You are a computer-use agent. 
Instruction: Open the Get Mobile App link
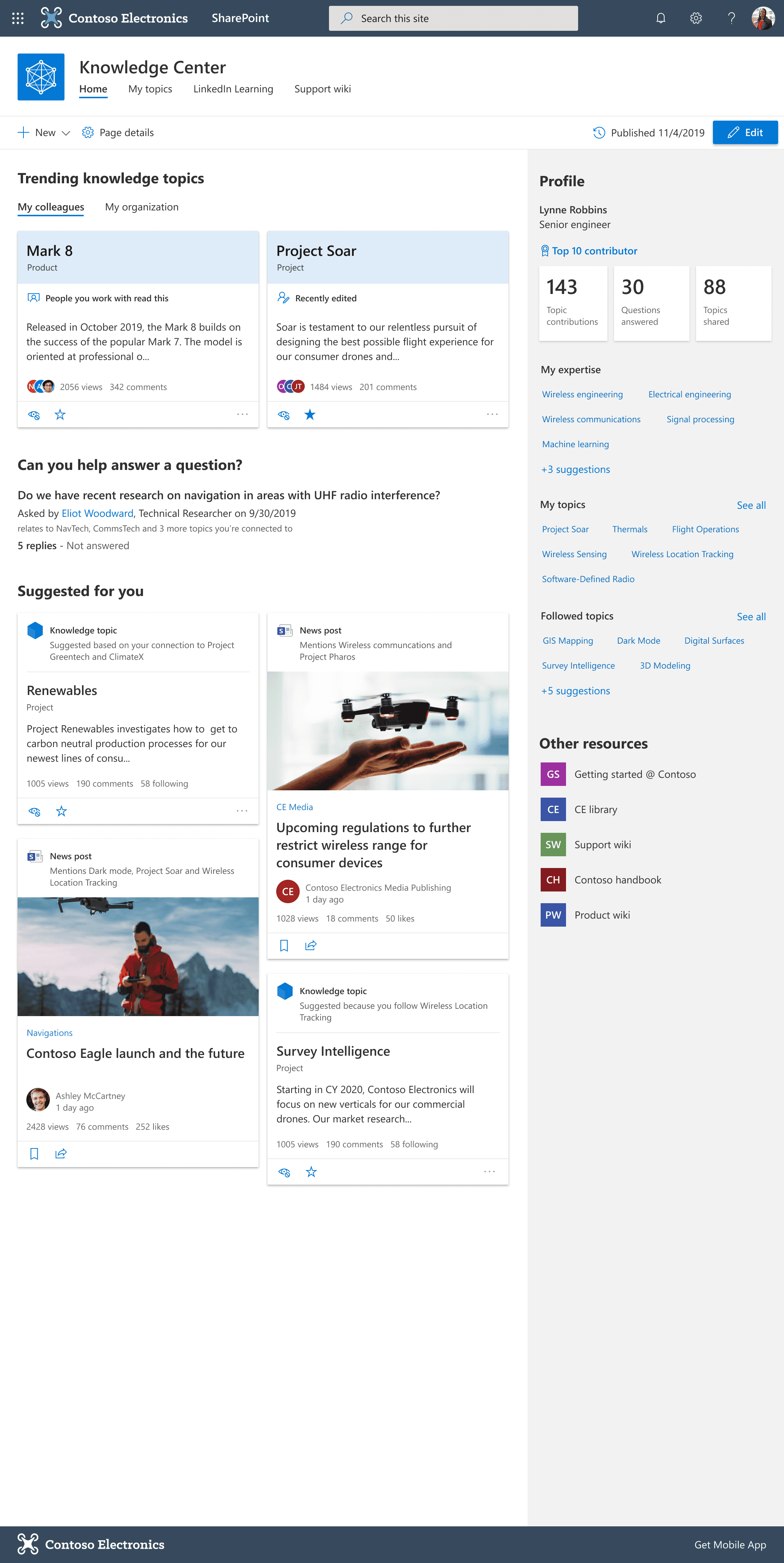[730, 1545]
